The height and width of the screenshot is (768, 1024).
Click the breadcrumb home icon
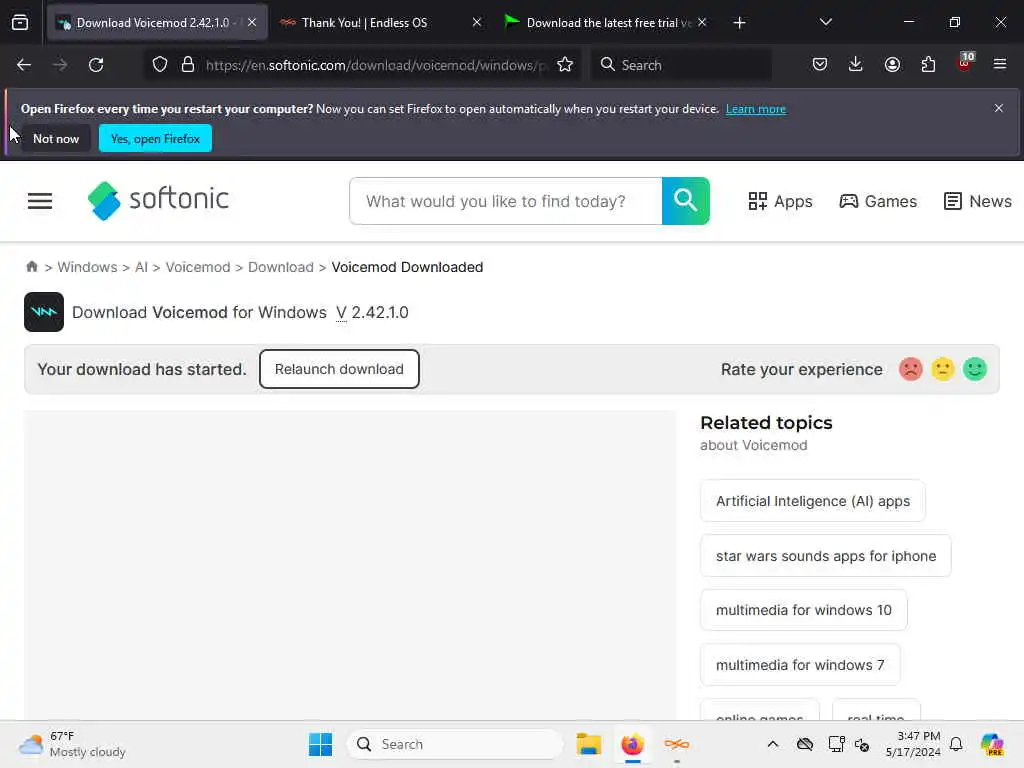click(x=31, y=266)
